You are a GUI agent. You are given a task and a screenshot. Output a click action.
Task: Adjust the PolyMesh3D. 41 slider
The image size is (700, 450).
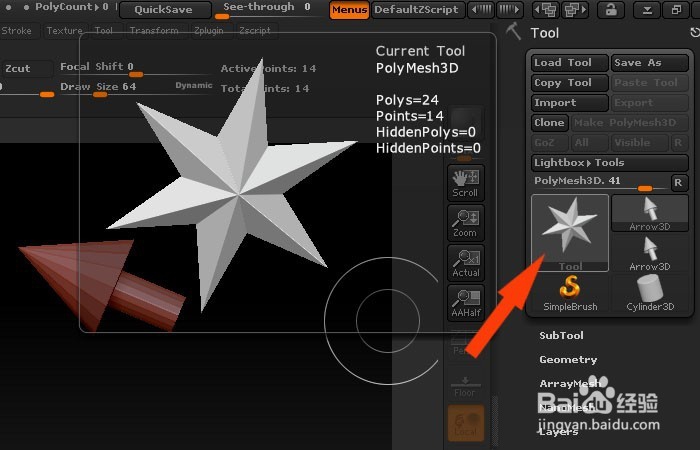(600, 183)
